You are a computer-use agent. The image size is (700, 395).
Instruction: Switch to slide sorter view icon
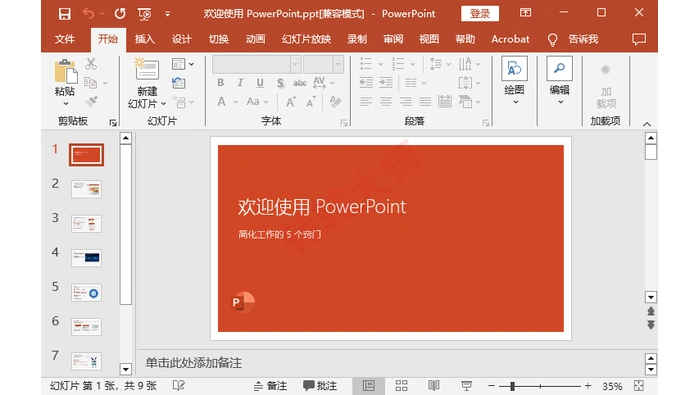click(x=401, y=386)
